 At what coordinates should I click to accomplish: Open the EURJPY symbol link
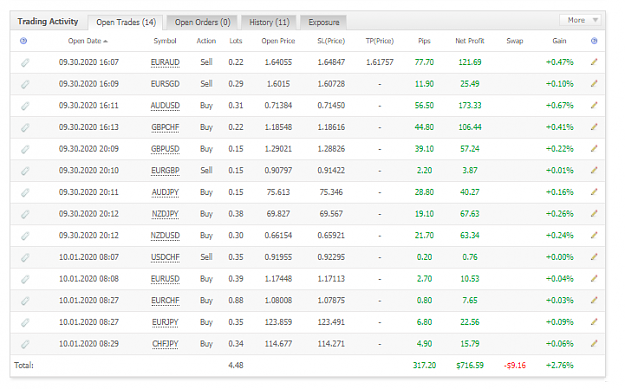165,322
